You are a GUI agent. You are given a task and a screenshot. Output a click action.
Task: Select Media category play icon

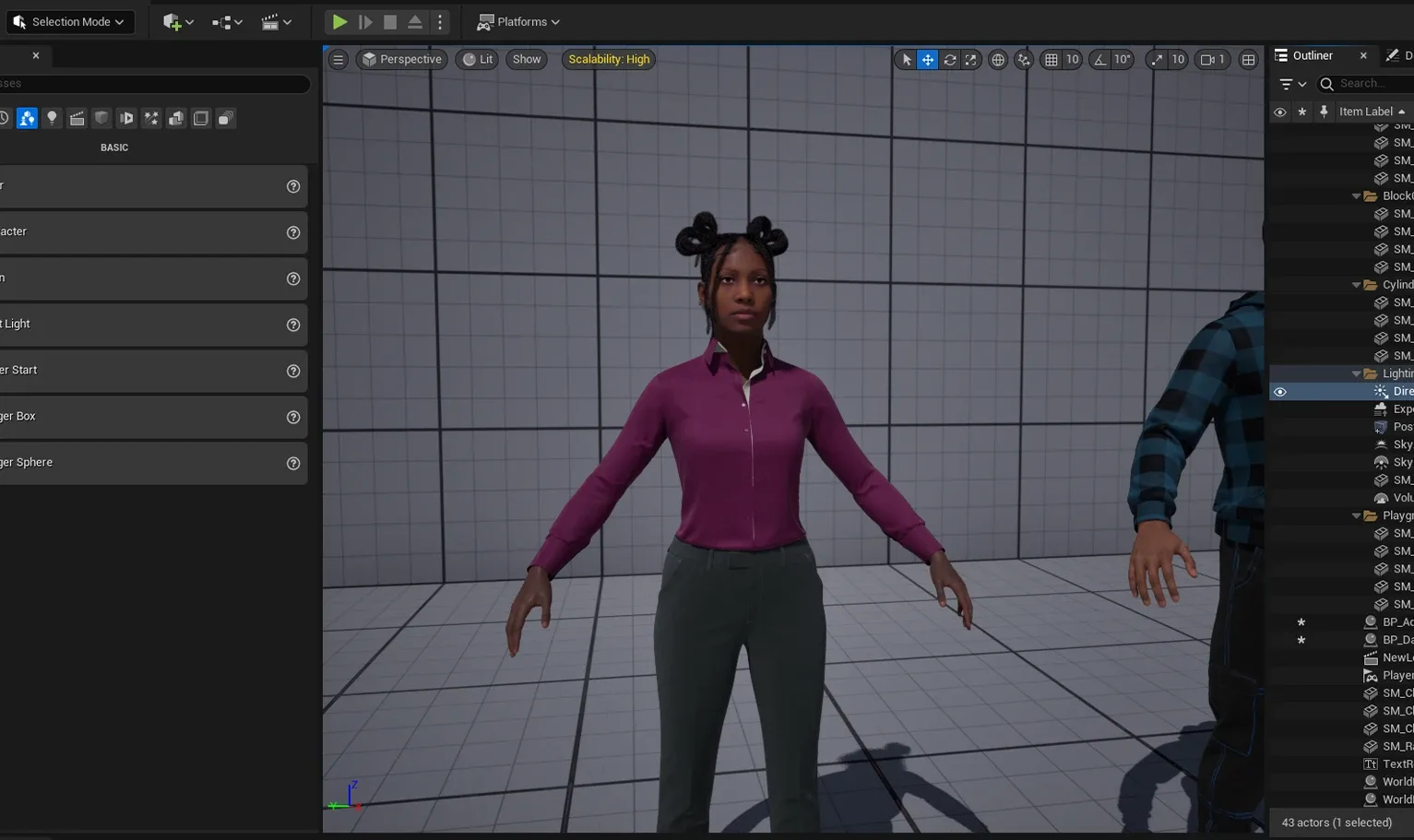(126, 118)
